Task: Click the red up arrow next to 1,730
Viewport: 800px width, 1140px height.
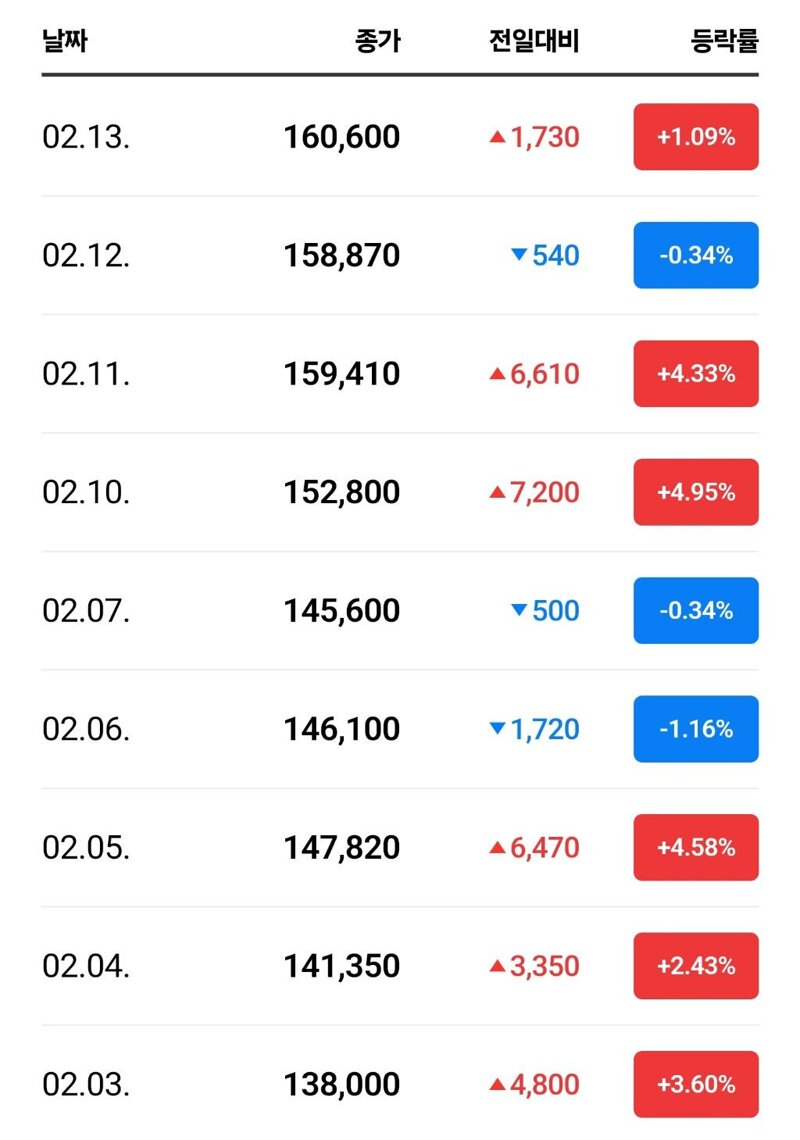Action: click(497, 137)
